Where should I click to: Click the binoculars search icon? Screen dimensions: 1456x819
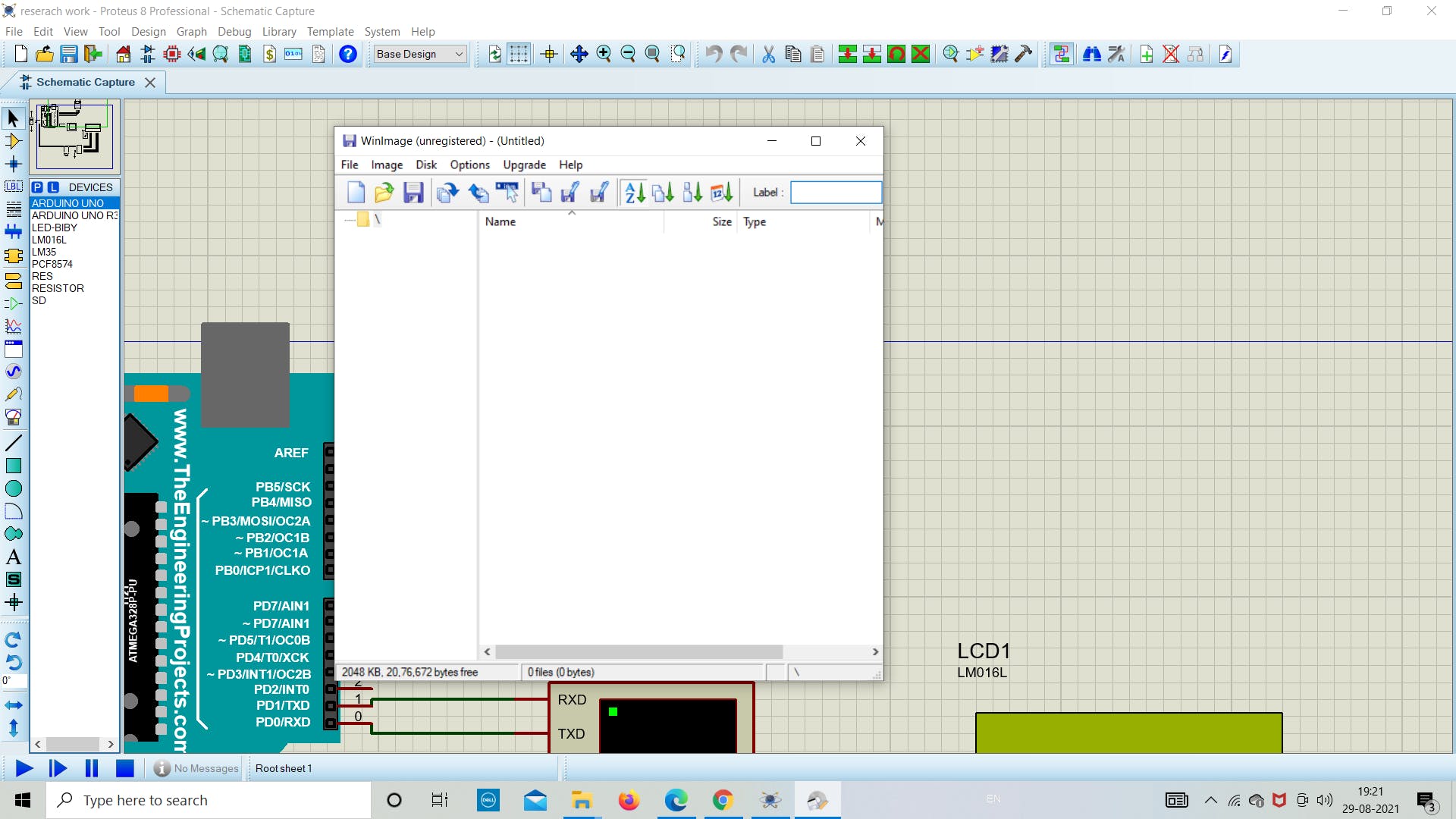coord(1092,54)
